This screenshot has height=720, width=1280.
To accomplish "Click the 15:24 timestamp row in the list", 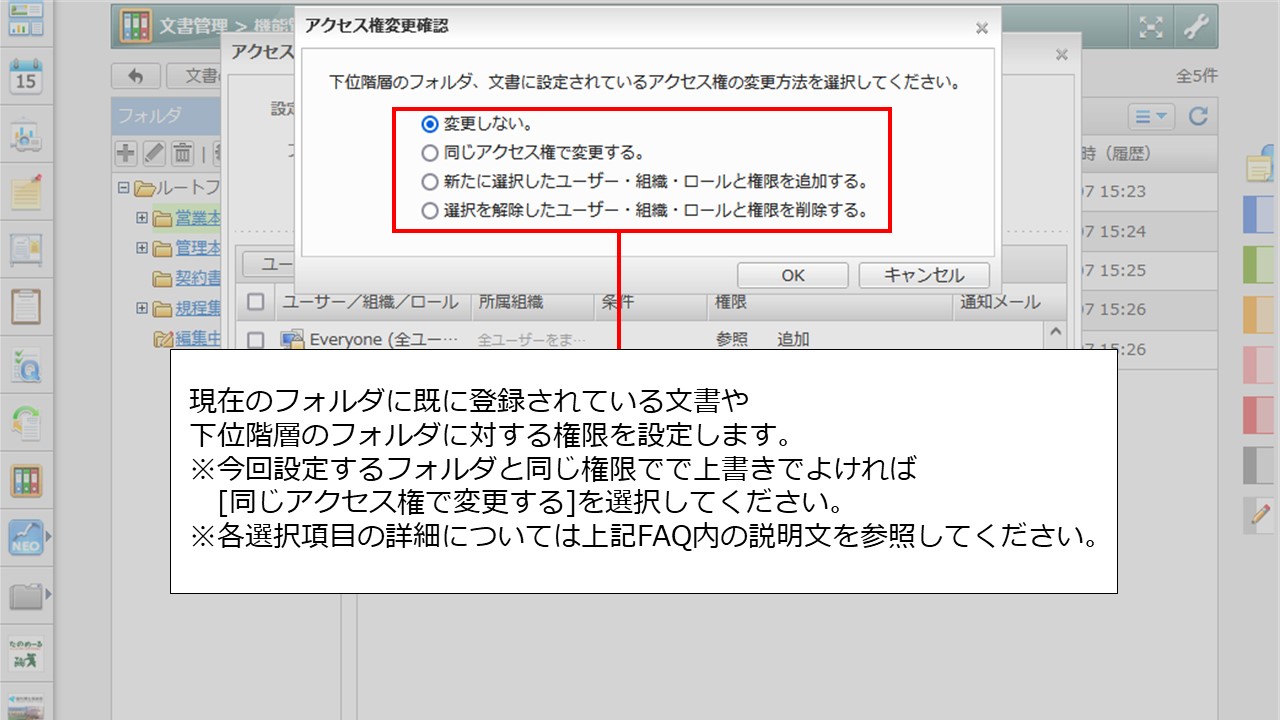I will (1149, 232).
